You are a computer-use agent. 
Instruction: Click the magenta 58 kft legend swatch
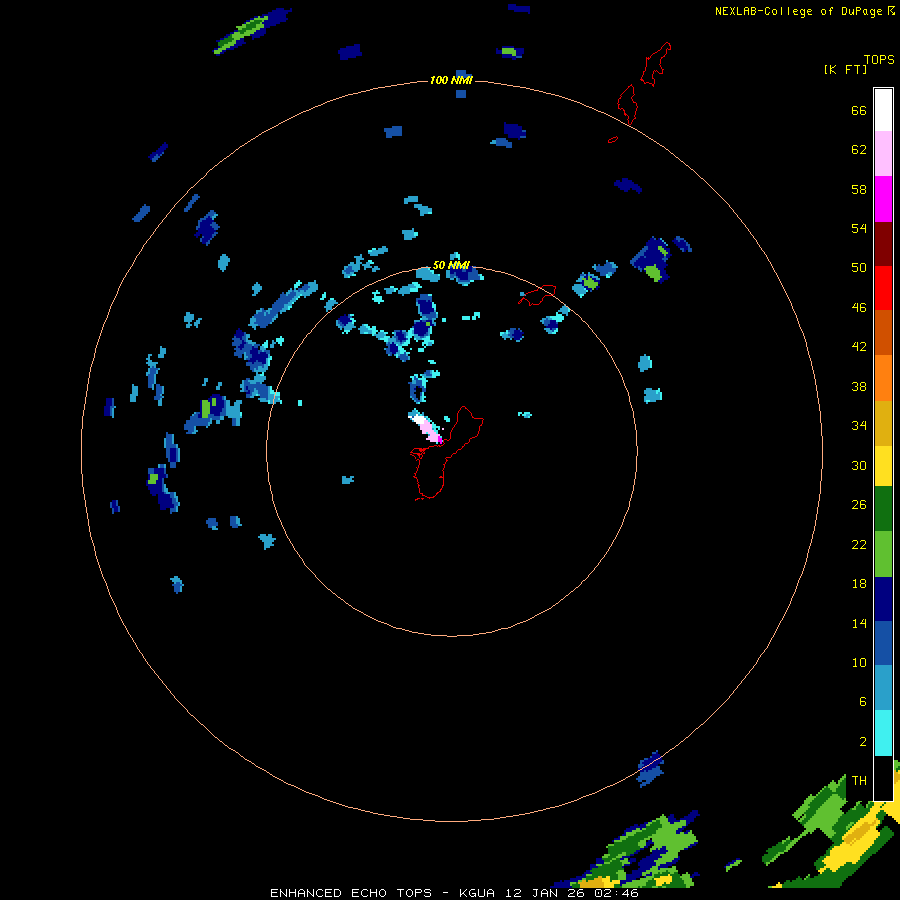click(883, 199)
